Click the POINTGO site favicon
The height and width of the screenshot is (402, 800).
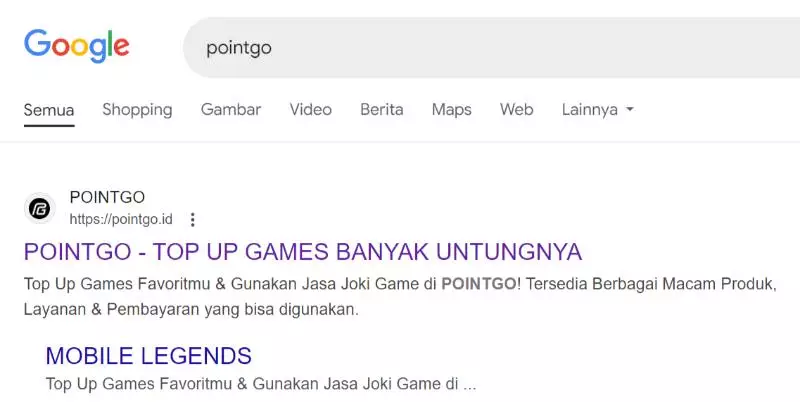pos(40,208)
